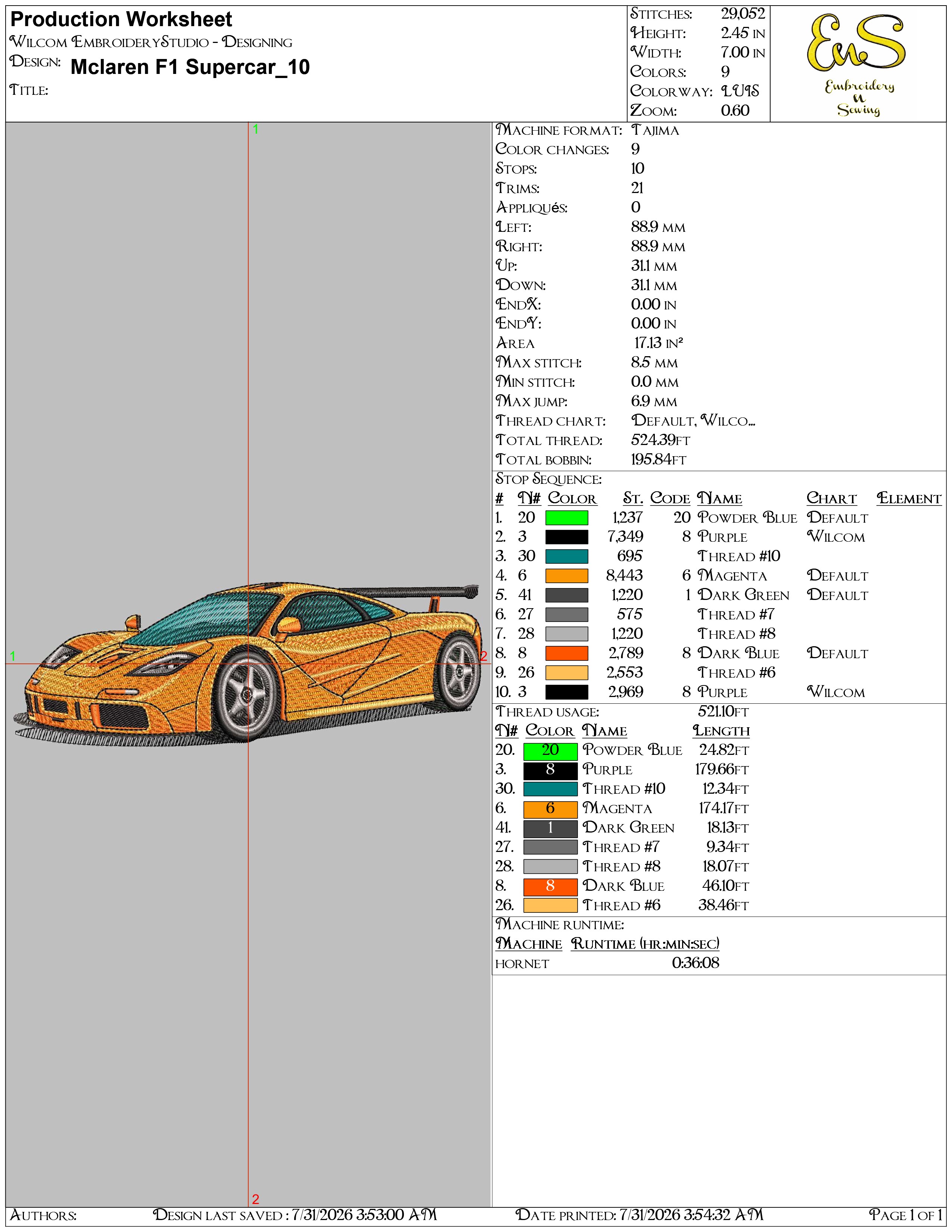
Task: Select the Thread chart value "Default, Wilco..."
Action: coord(693,421)
